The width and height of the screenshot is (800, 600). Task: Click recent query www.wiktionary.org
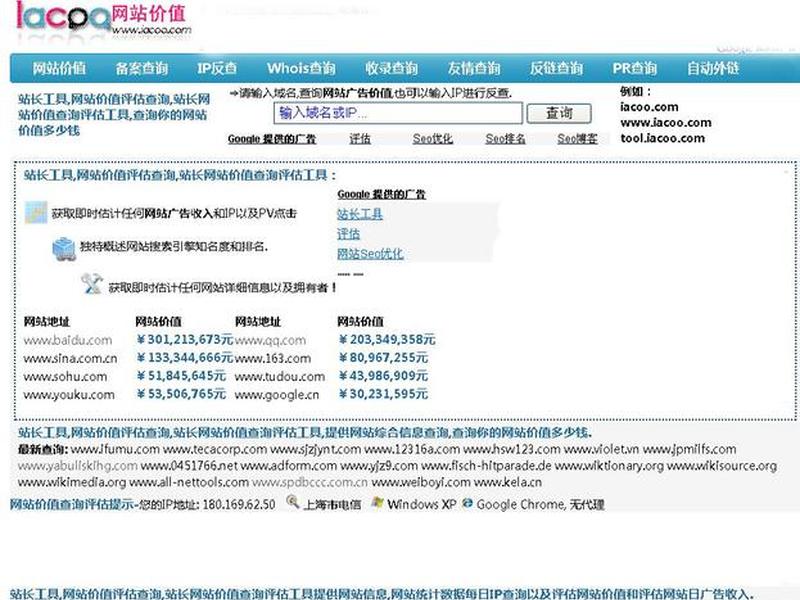pyautogui.click(x=609, y=466)
